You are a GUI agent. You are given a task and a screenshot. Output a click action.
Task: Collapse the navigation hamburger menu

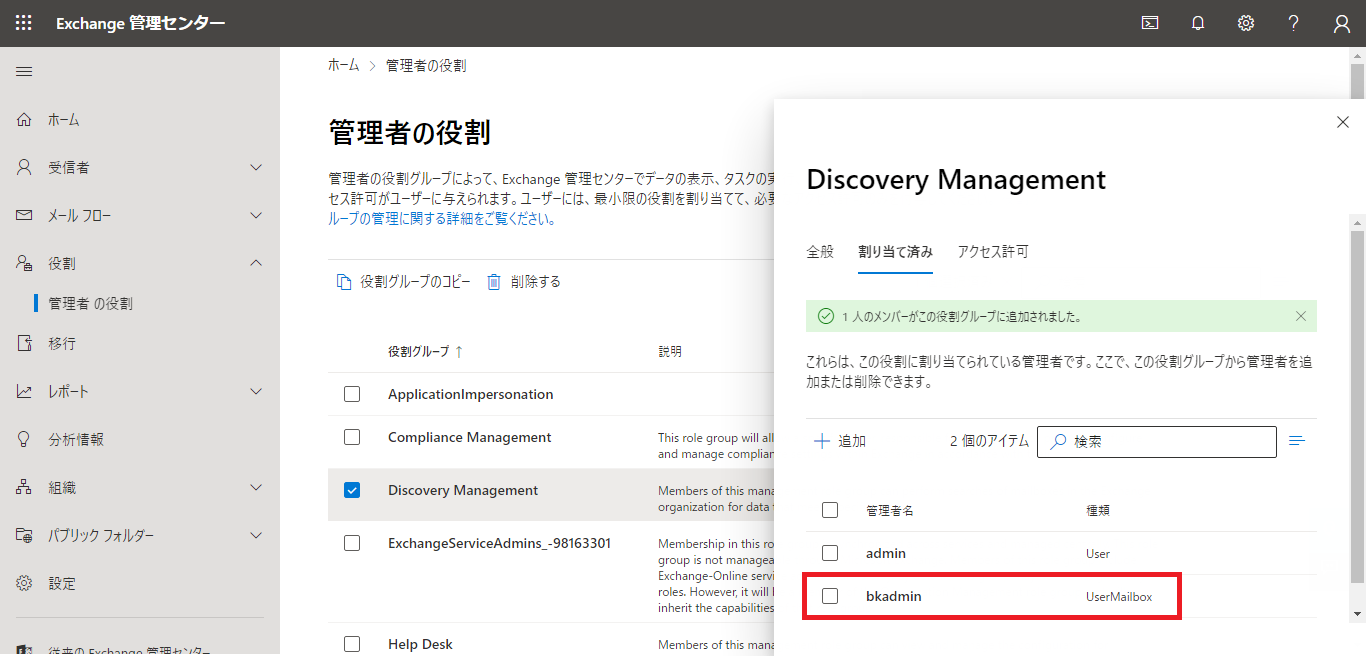[x=24, y=71]
